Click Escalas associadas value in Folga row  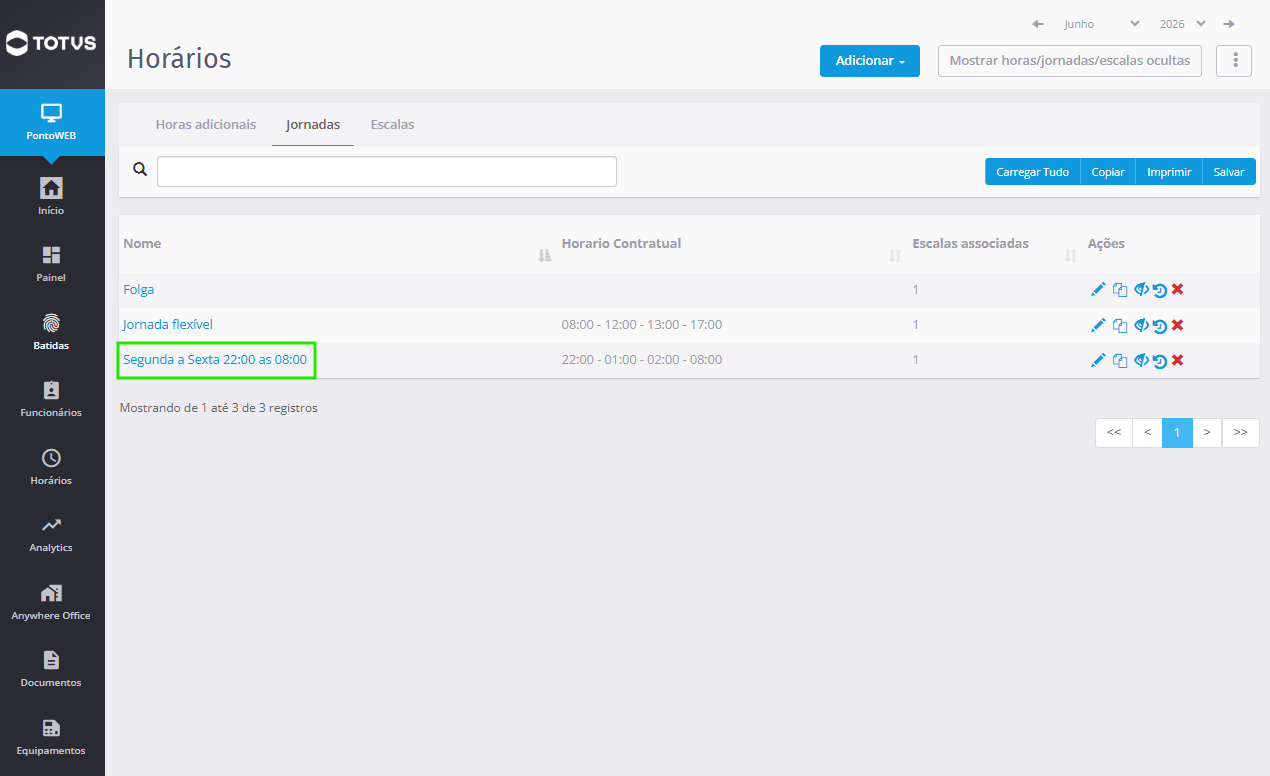click(x=916, y=289)
